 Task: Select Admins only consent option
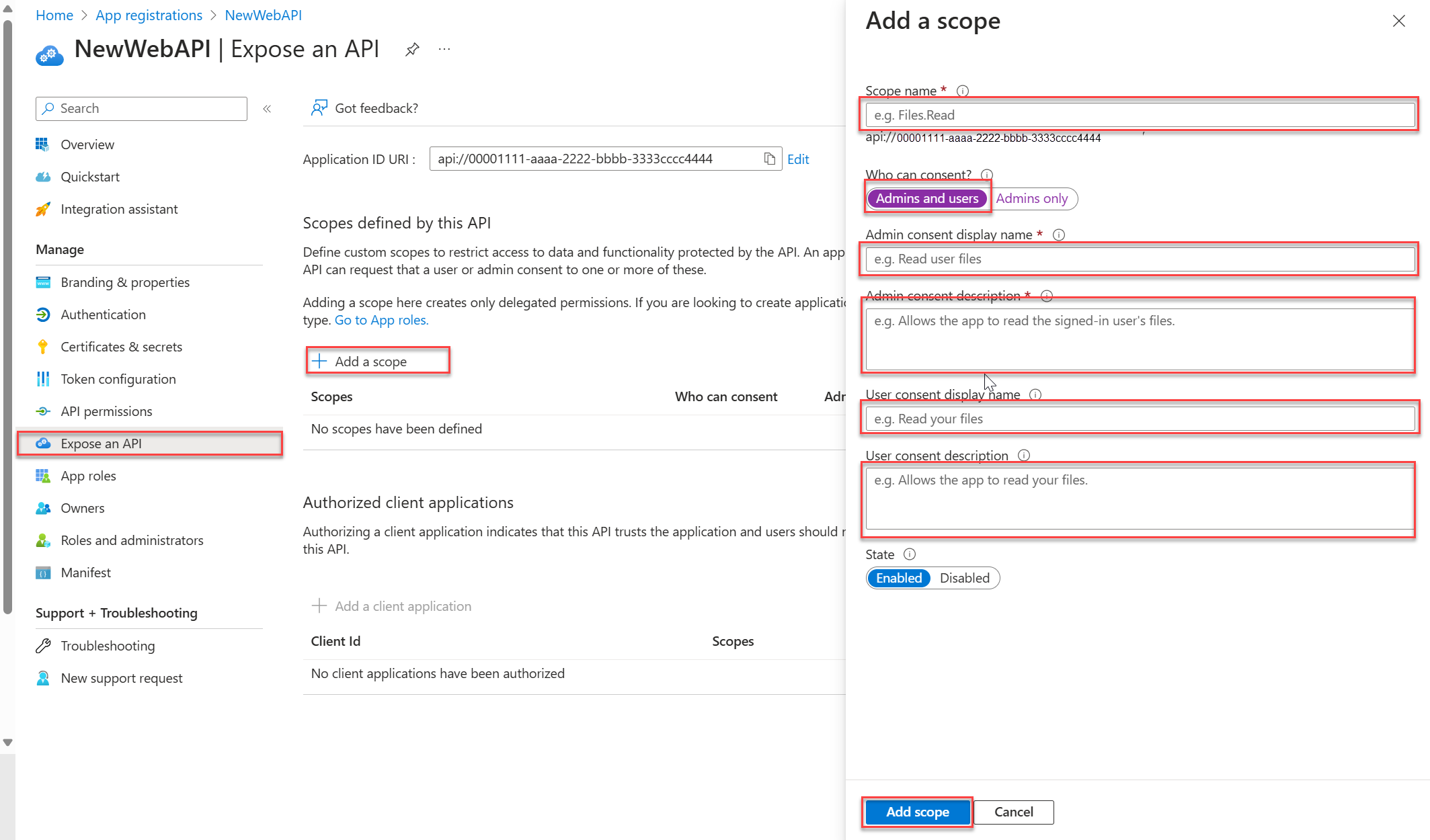[1031, 198]
